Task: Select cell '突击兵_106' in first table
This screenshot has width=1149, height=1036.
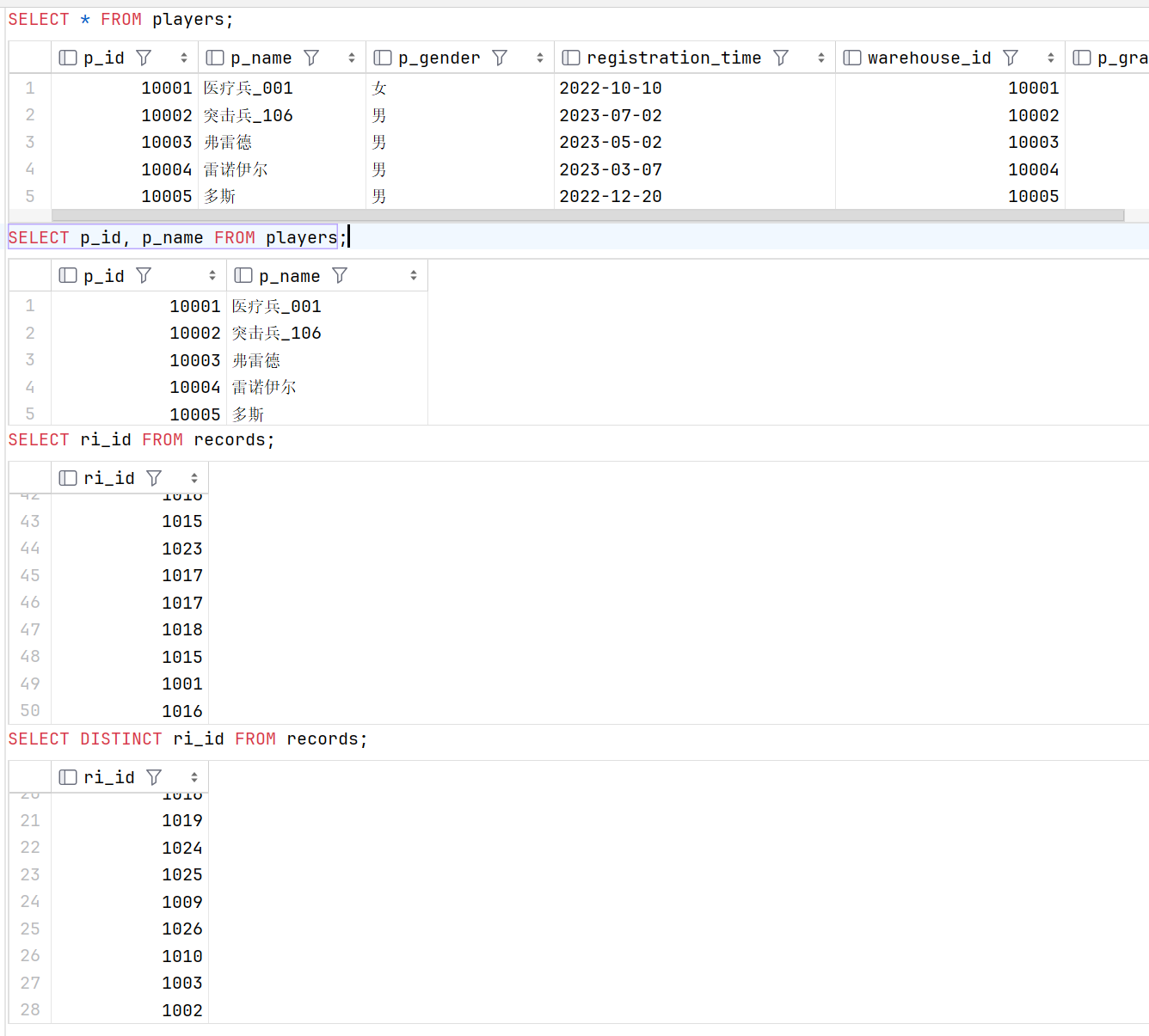Action: (x=248, y=115)
